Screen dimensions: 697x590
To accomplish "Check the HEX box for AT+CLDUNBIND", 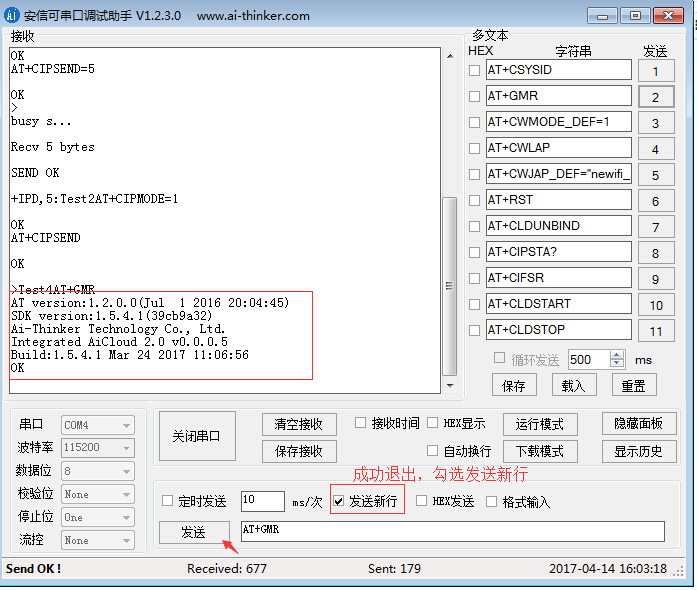I will coord(475,226).
